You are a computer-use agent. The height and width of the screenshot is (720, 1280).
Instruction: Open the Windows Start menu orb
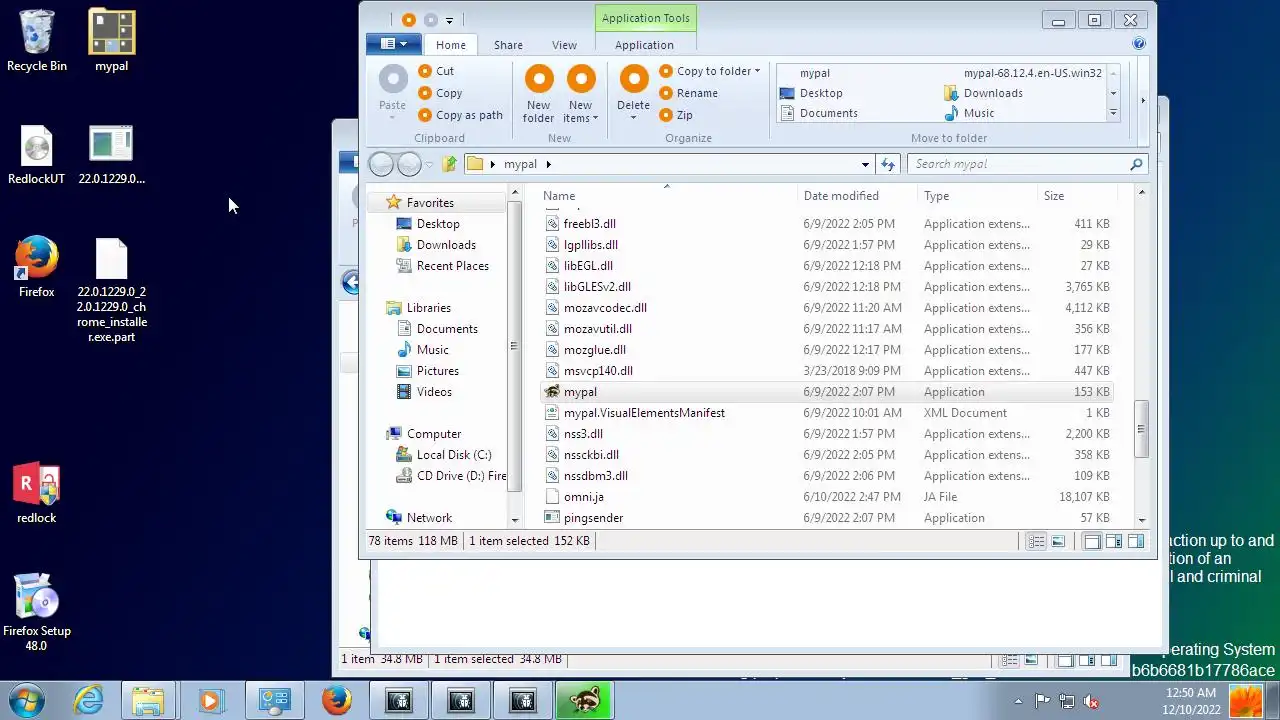pyautogui.click(x=26, y=700)
